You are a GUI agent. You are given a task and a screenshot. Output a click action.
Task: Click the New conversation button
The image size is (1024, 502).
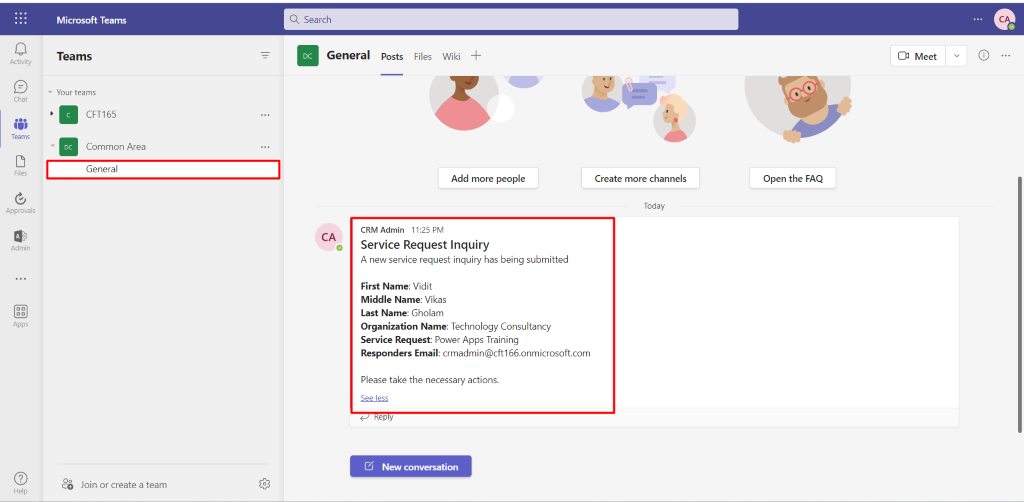tap(410, 466)
